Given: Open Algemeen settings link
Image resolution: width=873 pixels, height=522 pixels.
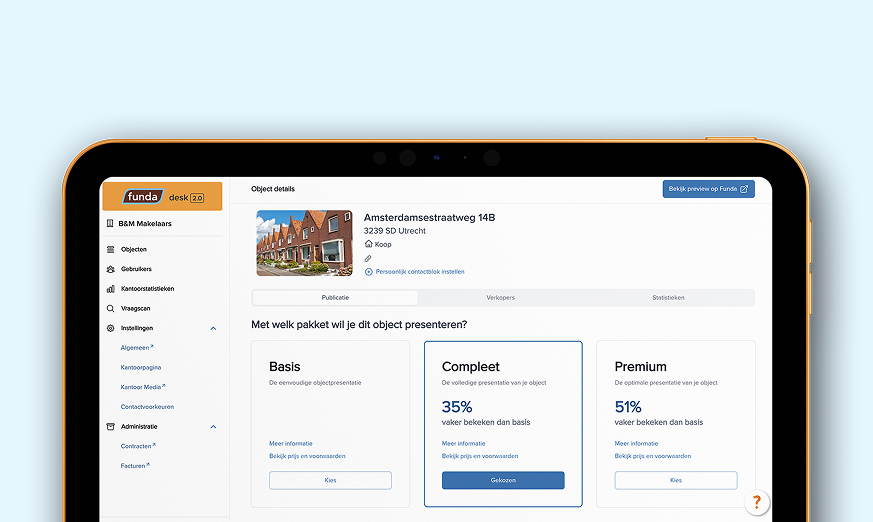Looking at the screenshot, I should click(136, 348).
